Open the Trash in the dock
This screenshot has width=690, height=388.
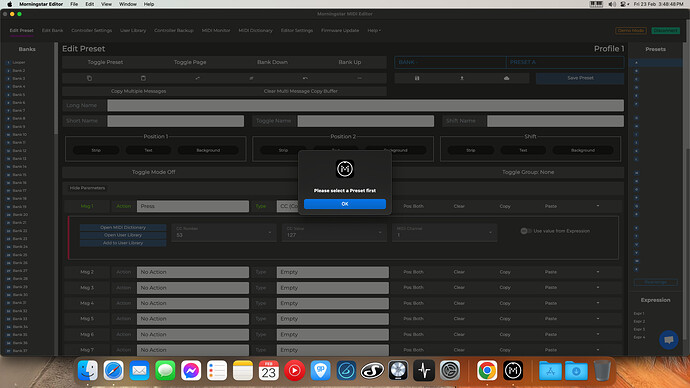[602, 370]
